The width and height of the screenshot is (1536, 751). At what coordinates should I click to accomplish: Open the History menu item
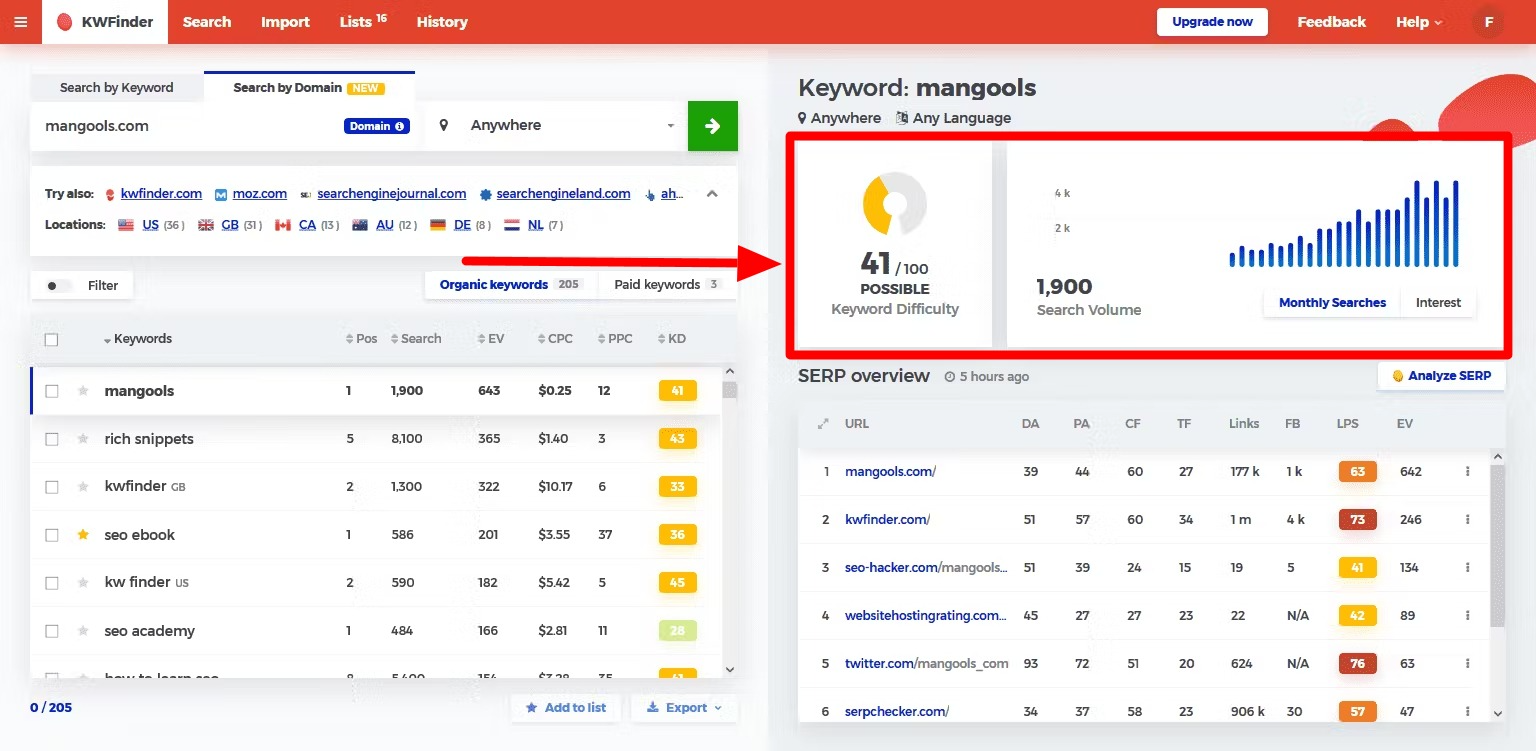pyautogui.click(x=442, y=22)
